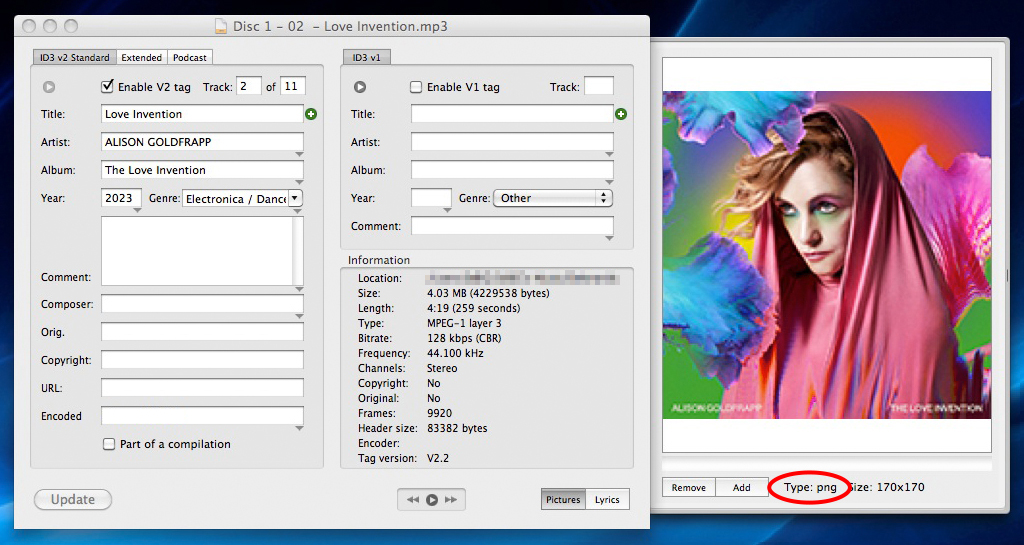Open the V1 Album suggestions arrow
1024x545 pixels.
(609, 183)
